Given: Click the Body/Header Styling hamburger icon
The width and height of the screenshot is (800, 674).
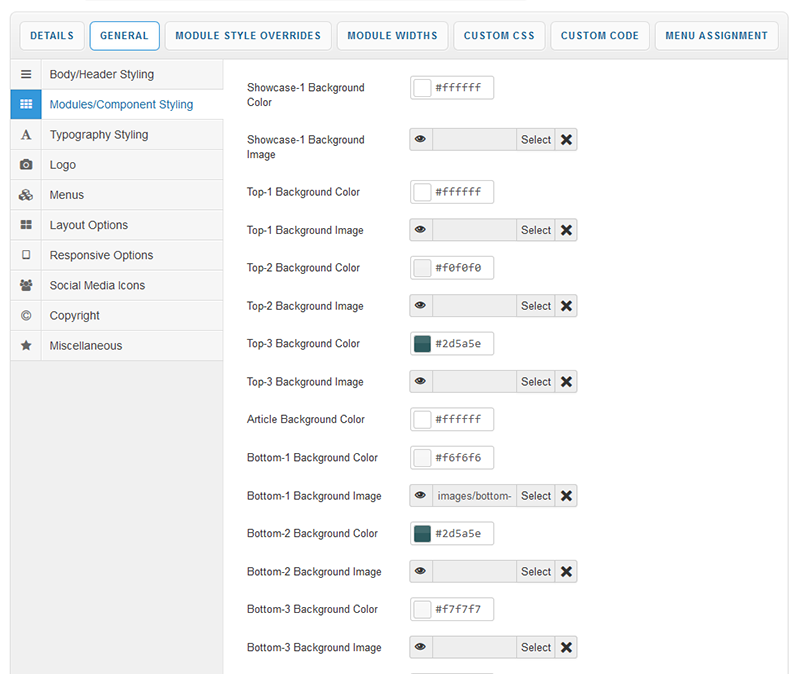Looking at the screenshot, I should (x=26, y=75).
